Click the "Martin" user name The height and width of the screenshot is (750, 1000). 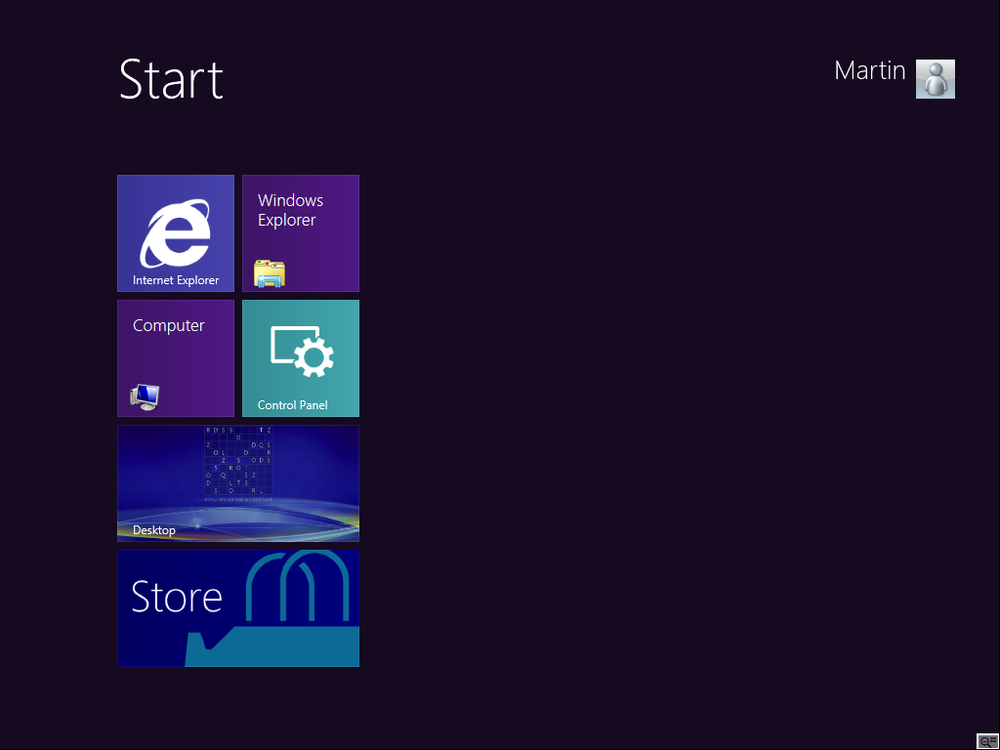point(869,70)
